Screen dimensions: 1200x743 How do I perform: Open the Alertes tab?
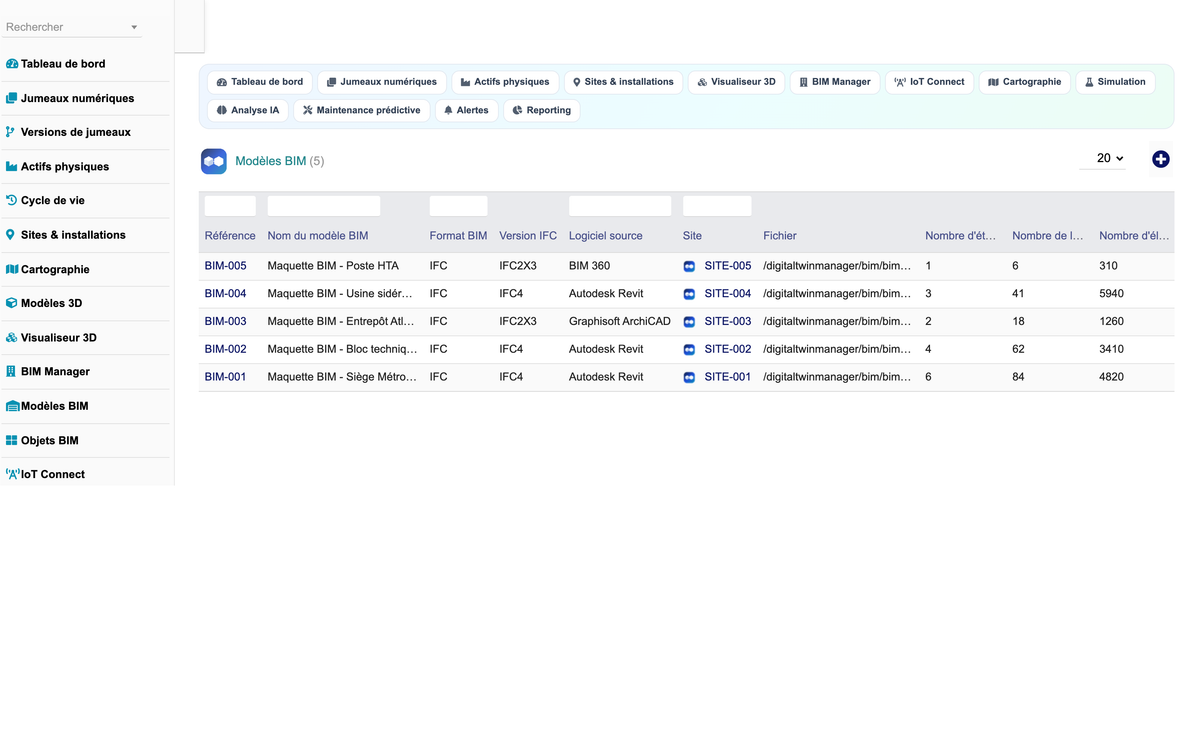pyautogui.click(x=467, y=110)
